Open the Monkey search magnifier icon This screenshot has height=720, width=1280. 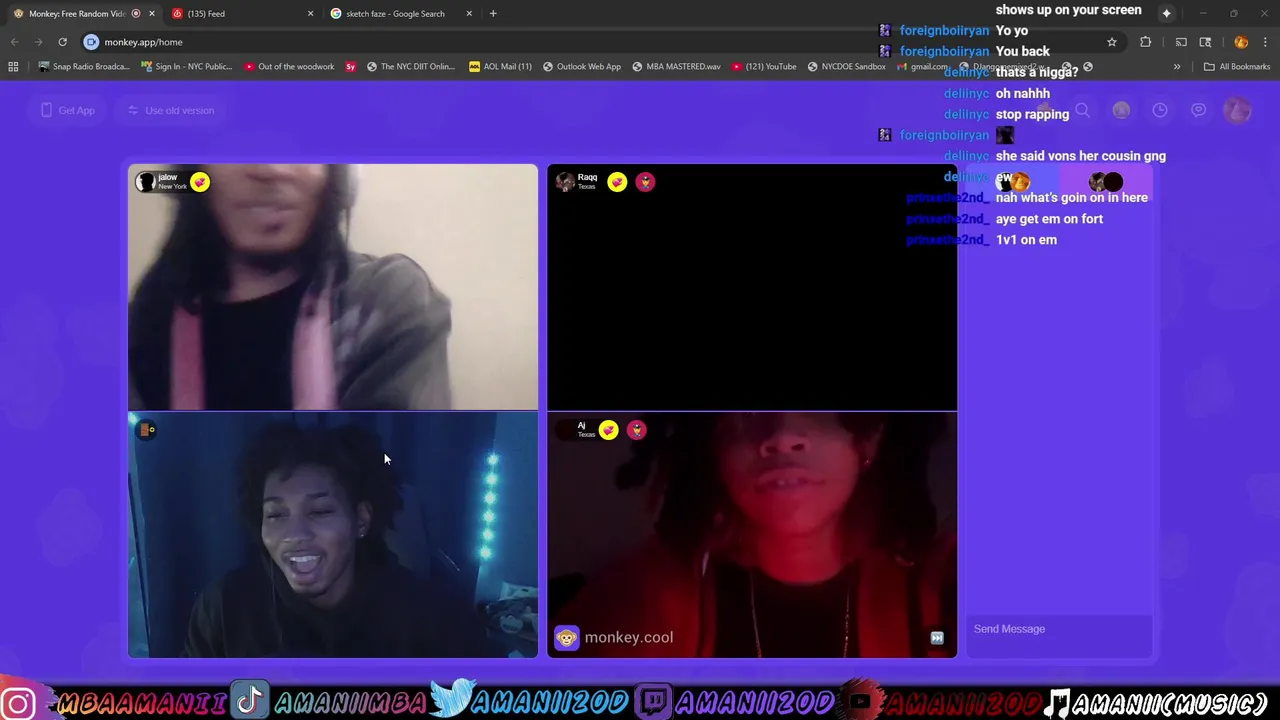1082,110
